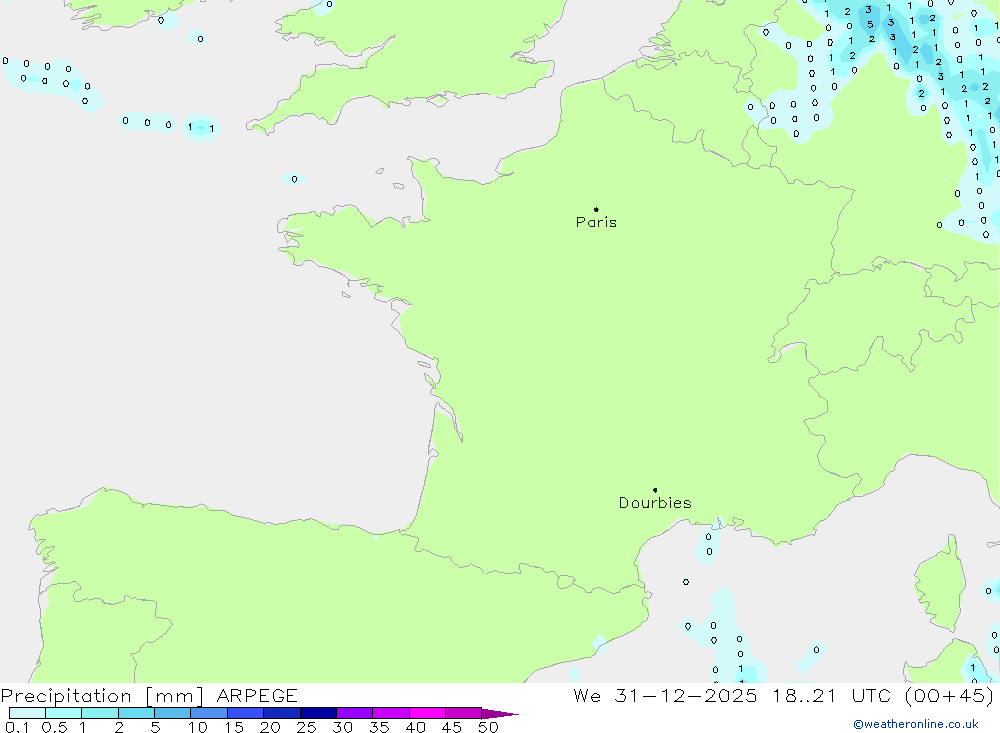Open the weatheronline.co.uk watermark link
Image resolution: width=1000 pixels, height=733 pixels.
(x=915, y=724)
